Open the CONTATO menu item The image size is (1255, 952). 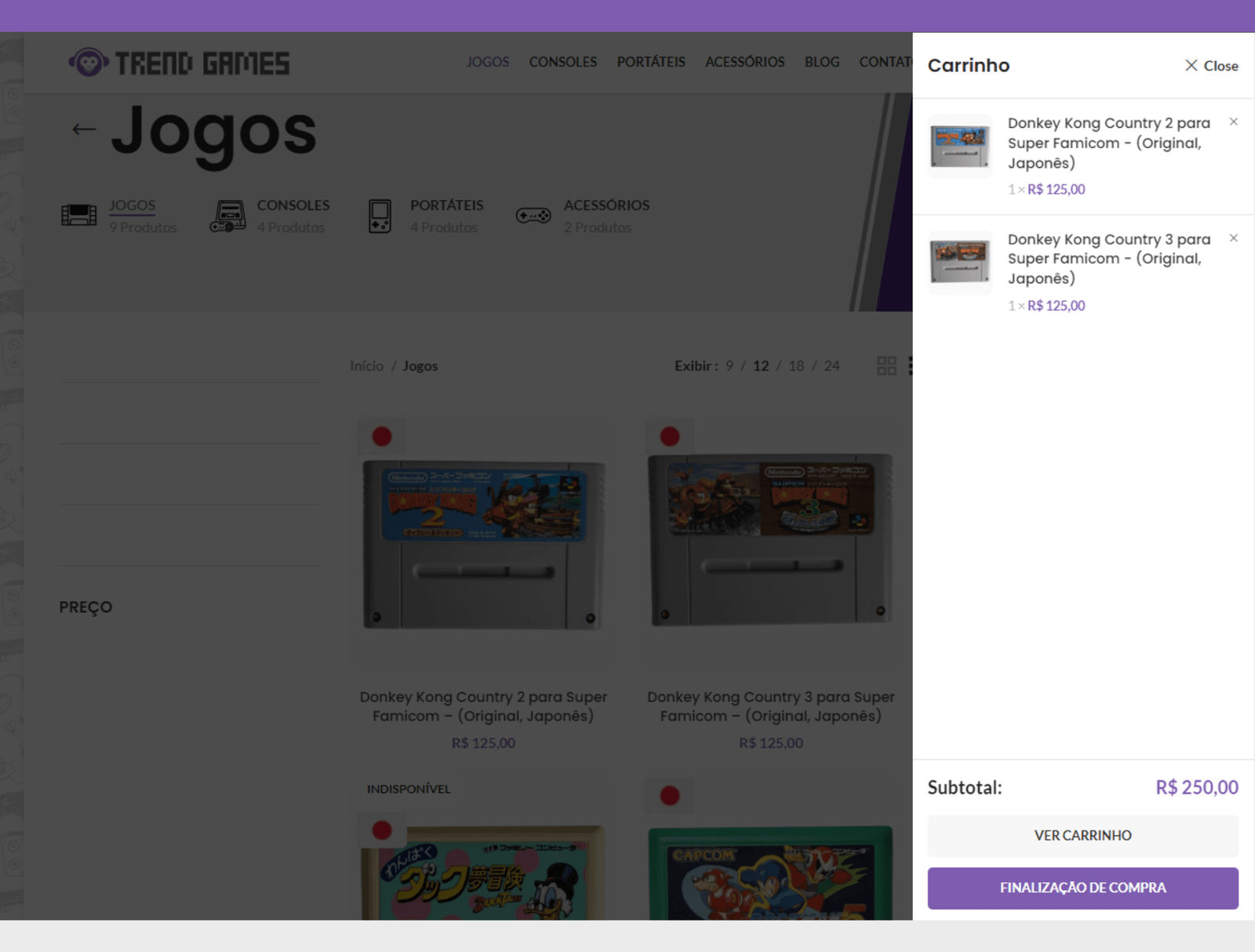tap(887, 62)
